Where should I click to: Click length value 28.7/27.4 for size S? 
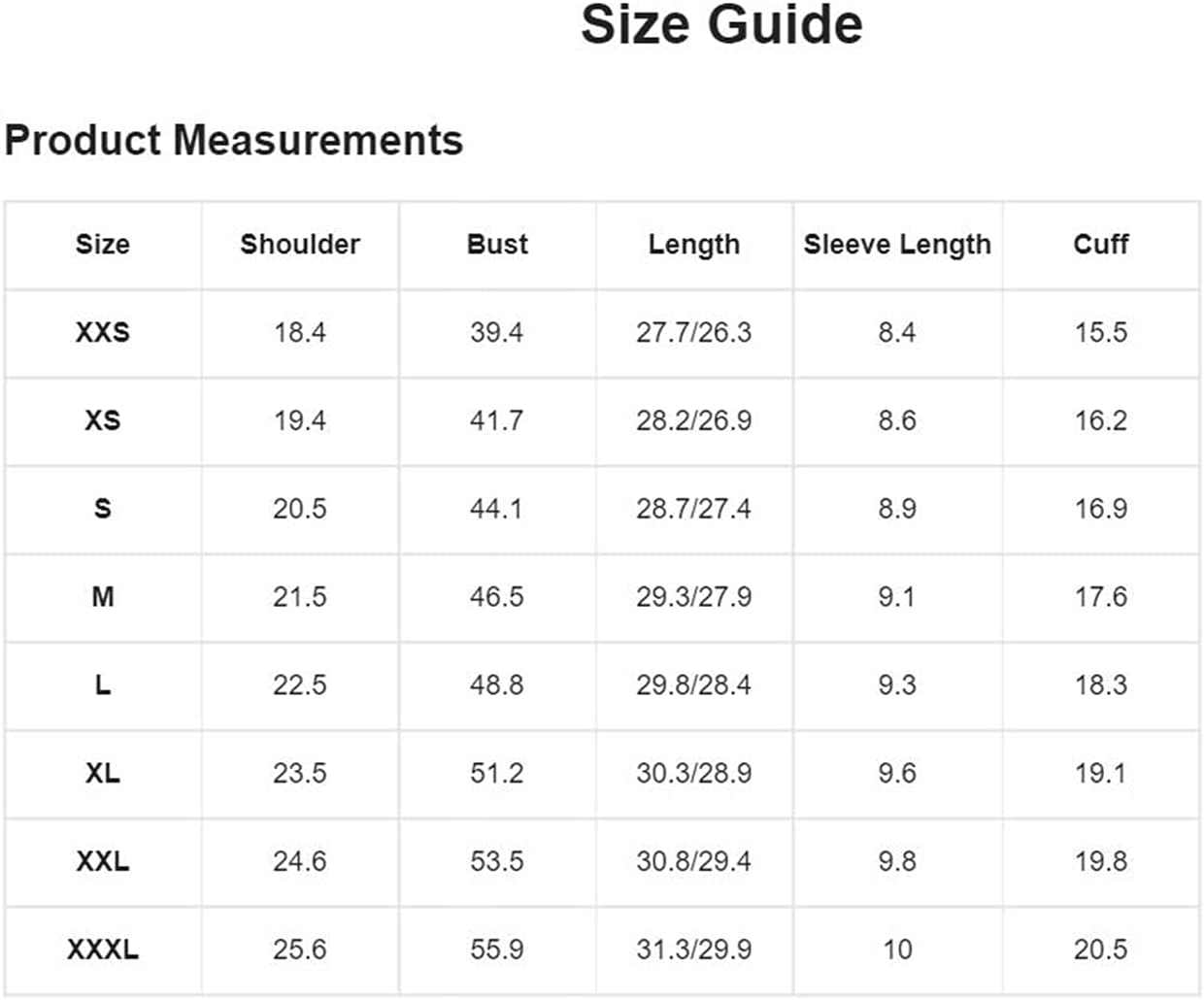(x=693, y=509)
